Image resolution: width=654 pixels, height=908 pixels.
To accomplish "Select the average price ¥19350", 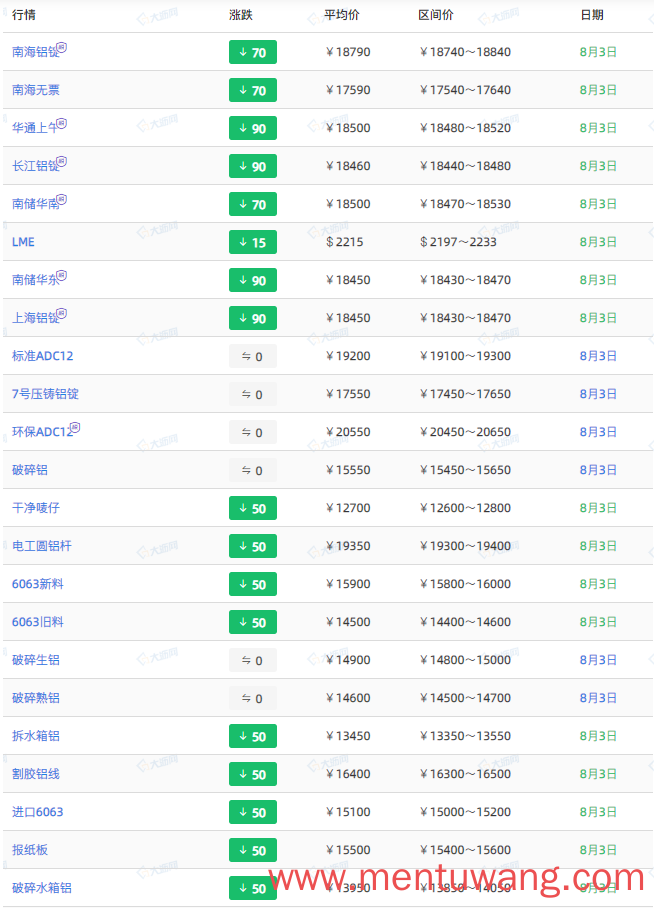I will pyautogui.click(x=348, y=546).
